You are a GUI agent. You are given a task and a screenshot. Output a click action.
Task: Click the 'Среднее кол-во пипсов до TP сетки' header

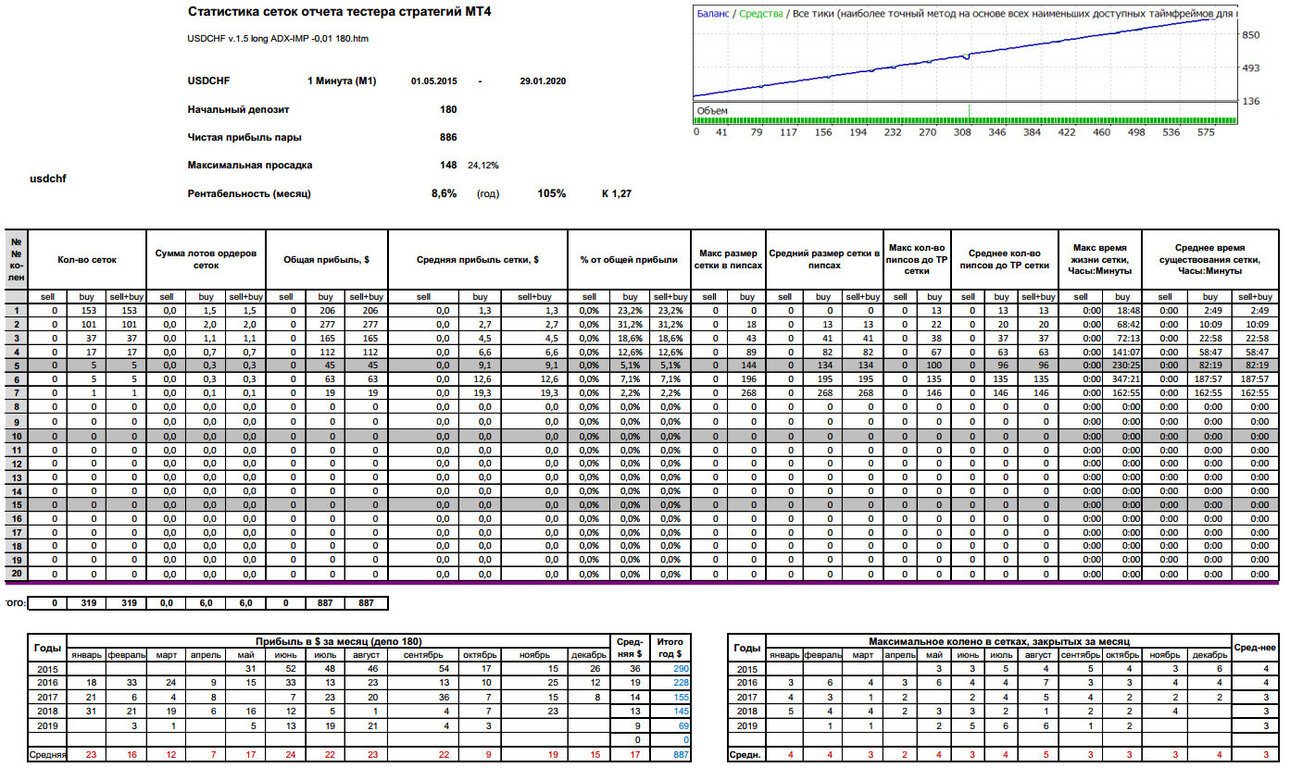click(1005, 259)
